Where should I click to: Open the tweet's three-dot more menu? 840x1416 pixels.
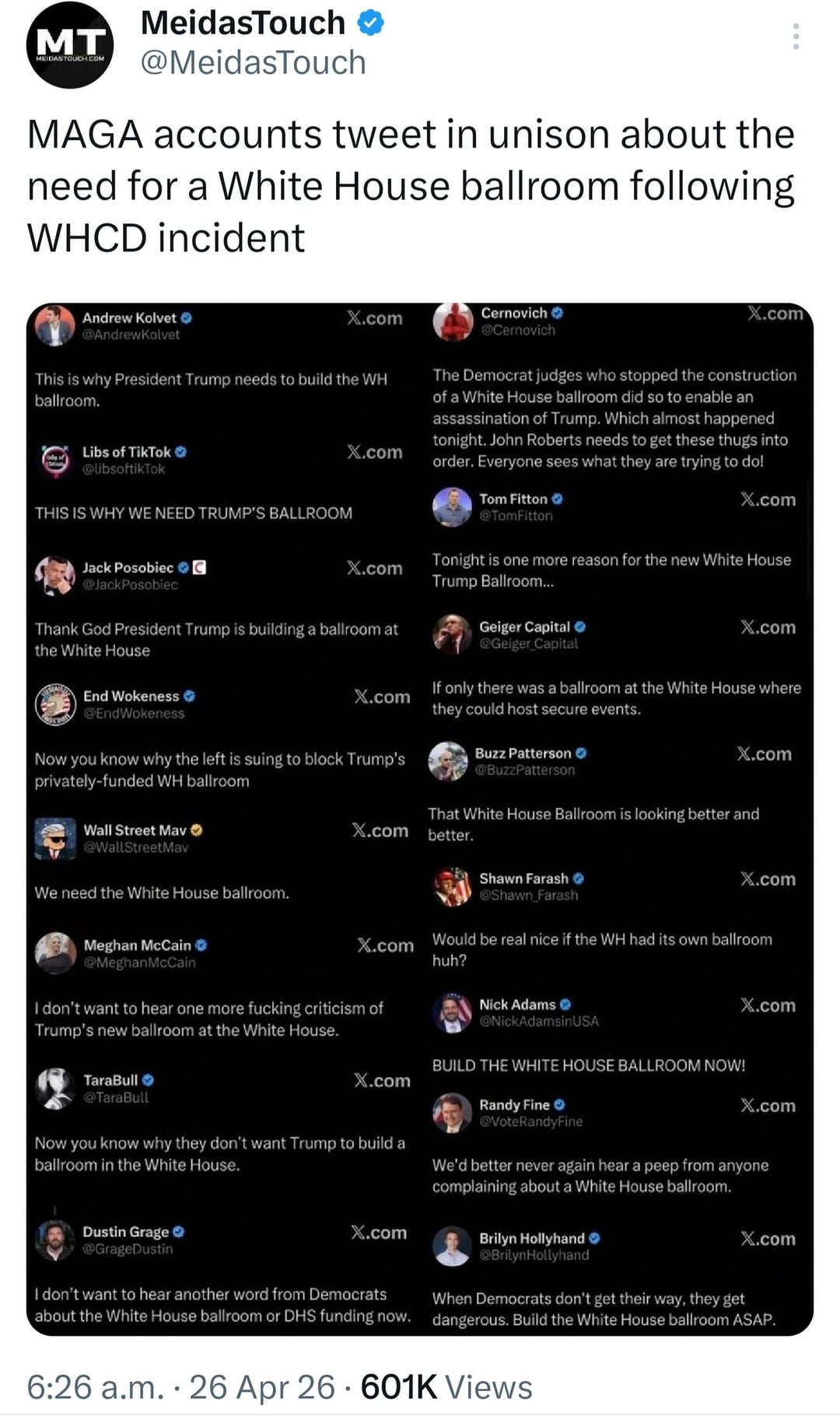tap(796, 37)
